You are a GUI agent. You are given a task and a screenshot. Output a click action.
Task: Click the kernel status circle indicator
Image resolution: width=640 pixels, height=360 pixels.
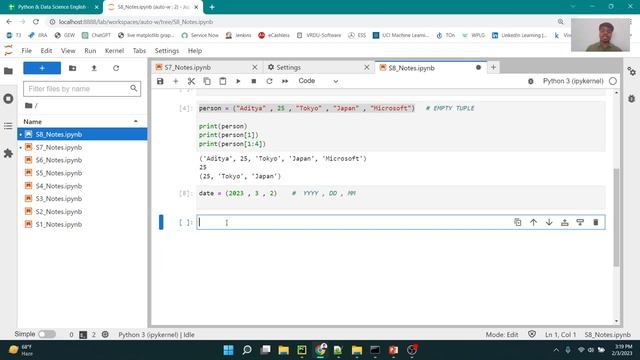click(613, 81)
